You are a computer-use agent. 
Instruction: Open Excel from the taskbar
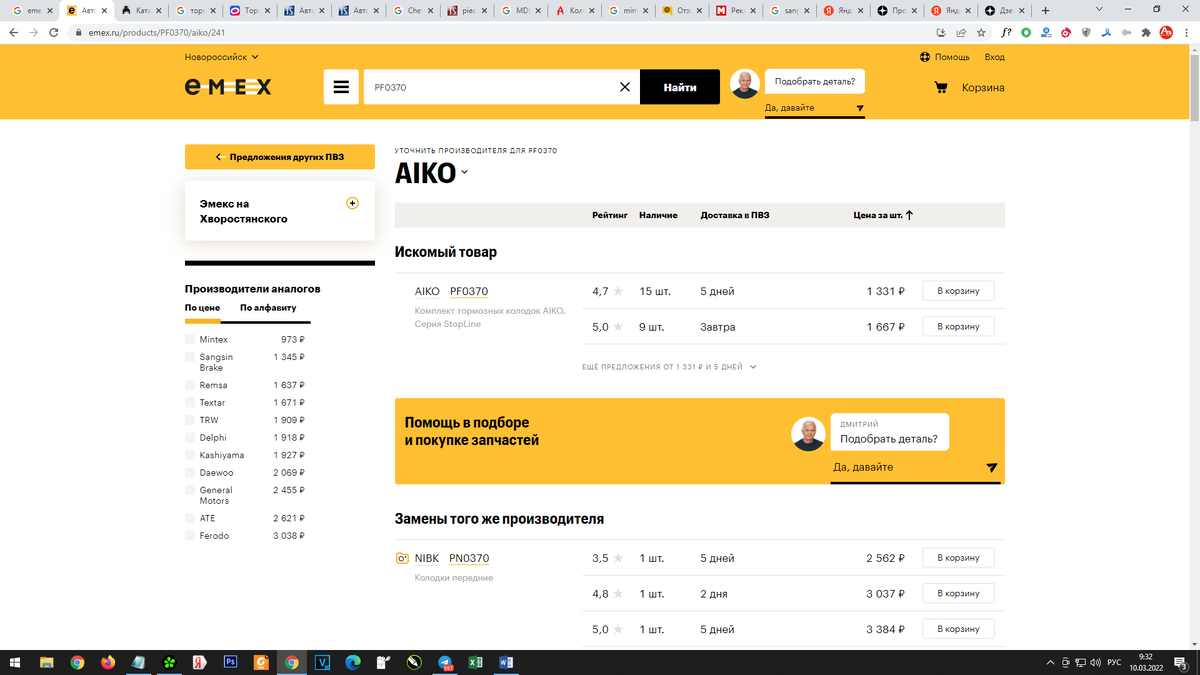click(476, 662)
